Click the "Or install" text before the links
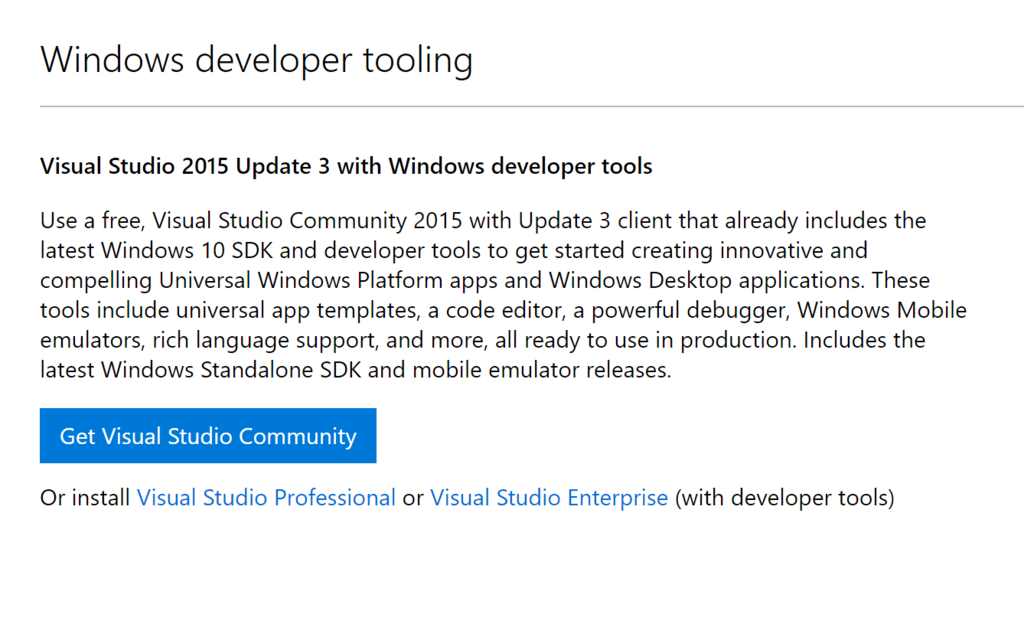 pos(85,497)
